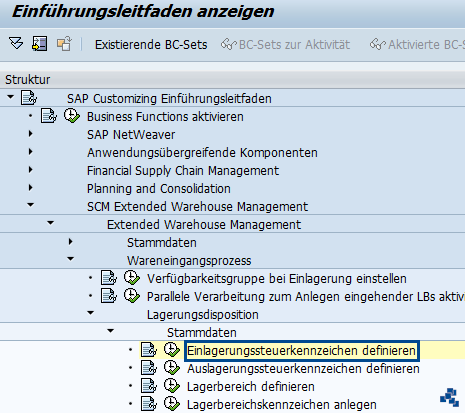Open documentation icon of SAP Customizing Einführungsleitfaden
The image size is (465, 413).
pos(29,98)
